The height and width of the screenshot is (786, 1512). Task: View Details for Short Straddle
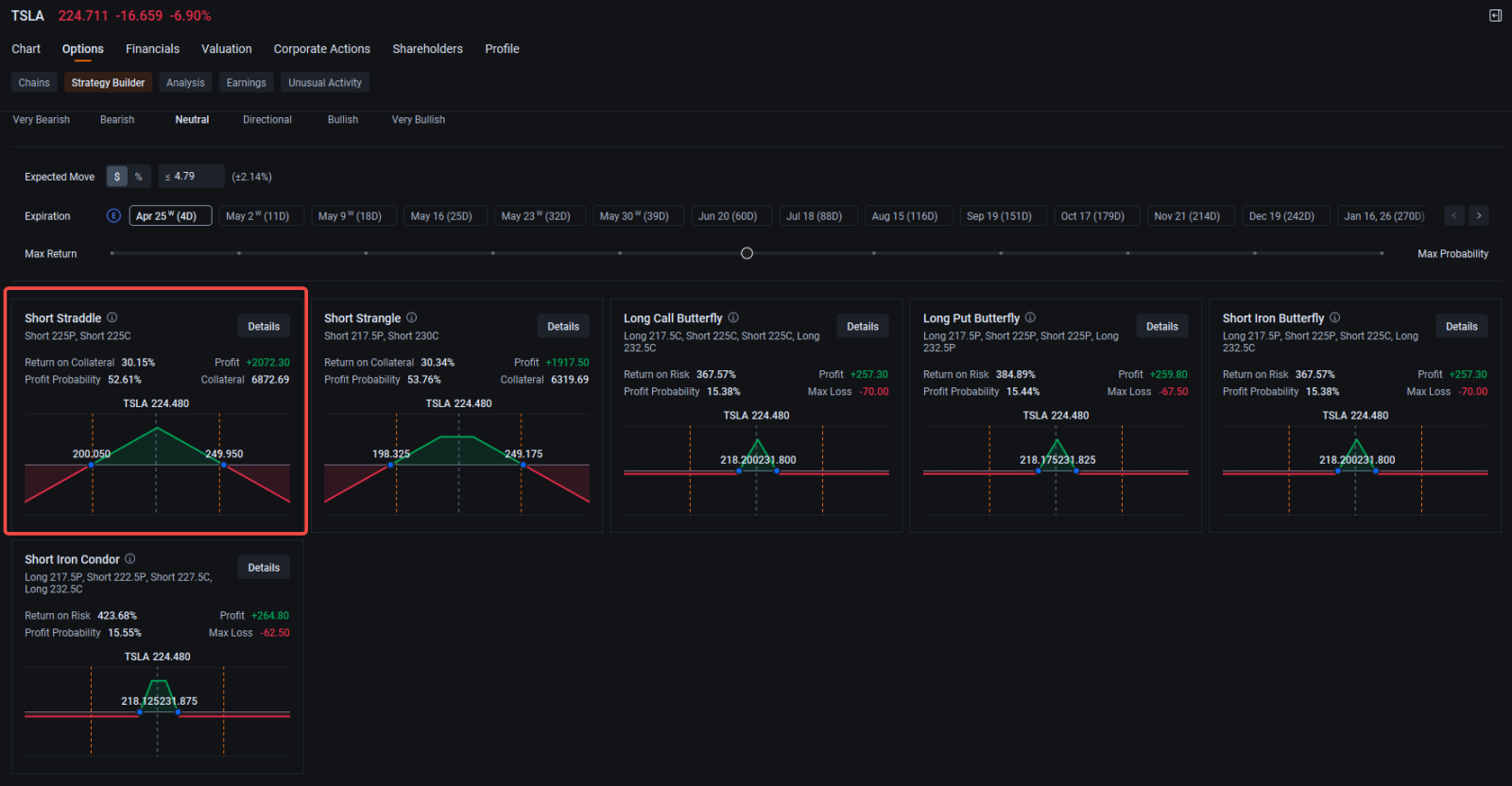(x=264, y=327)
